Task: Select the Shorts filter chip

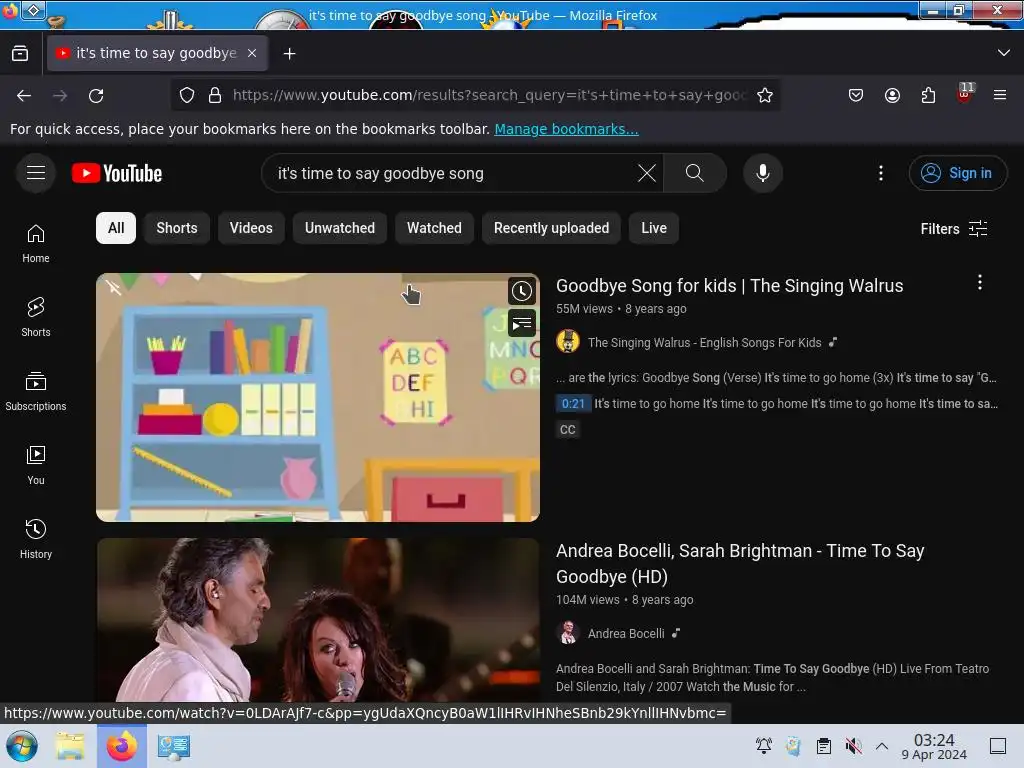Action: point(177,228)
